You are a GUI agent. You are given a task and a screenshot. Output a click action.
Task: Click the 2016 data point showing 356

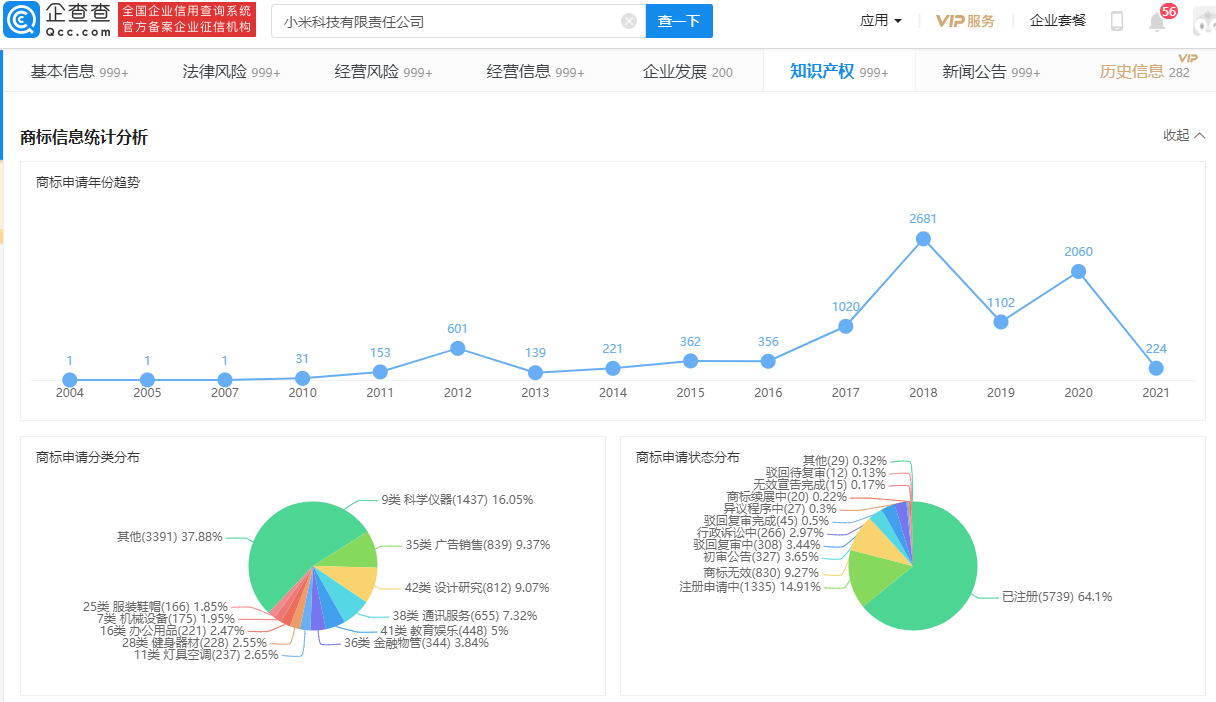coord(768,361)
